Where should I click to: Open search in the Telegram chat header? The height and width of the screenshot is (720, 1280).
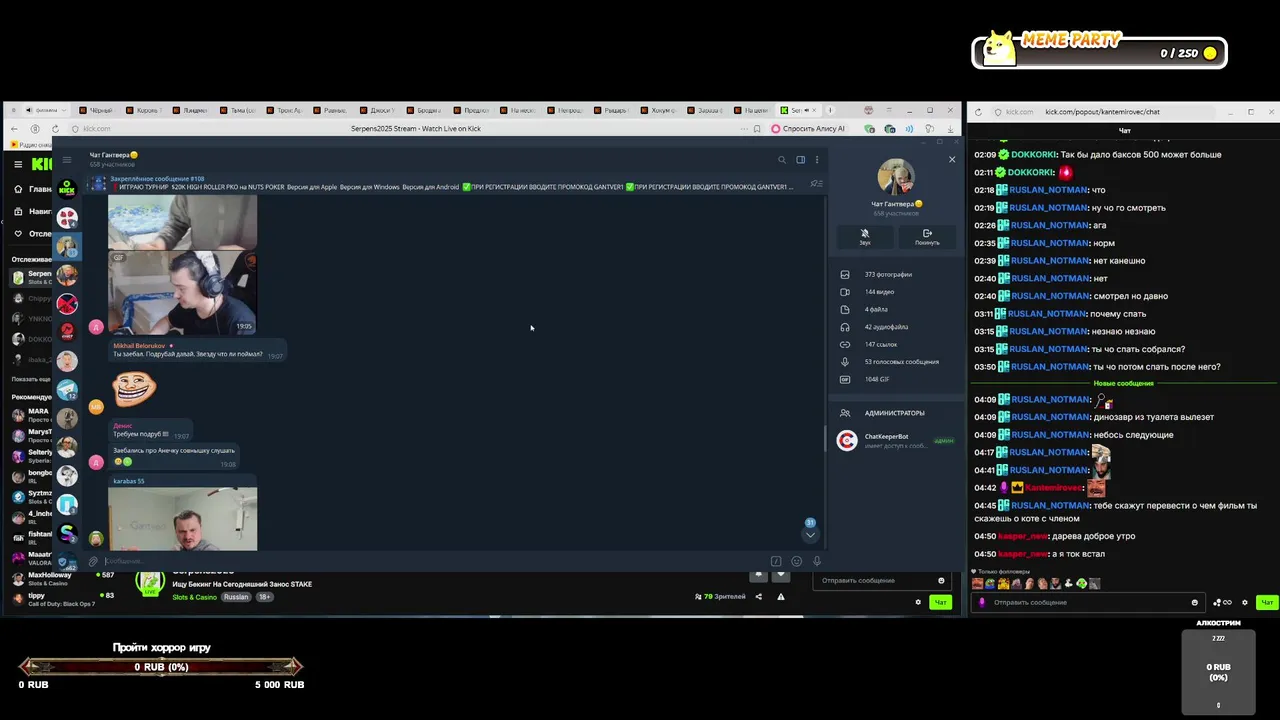[782, 159]
